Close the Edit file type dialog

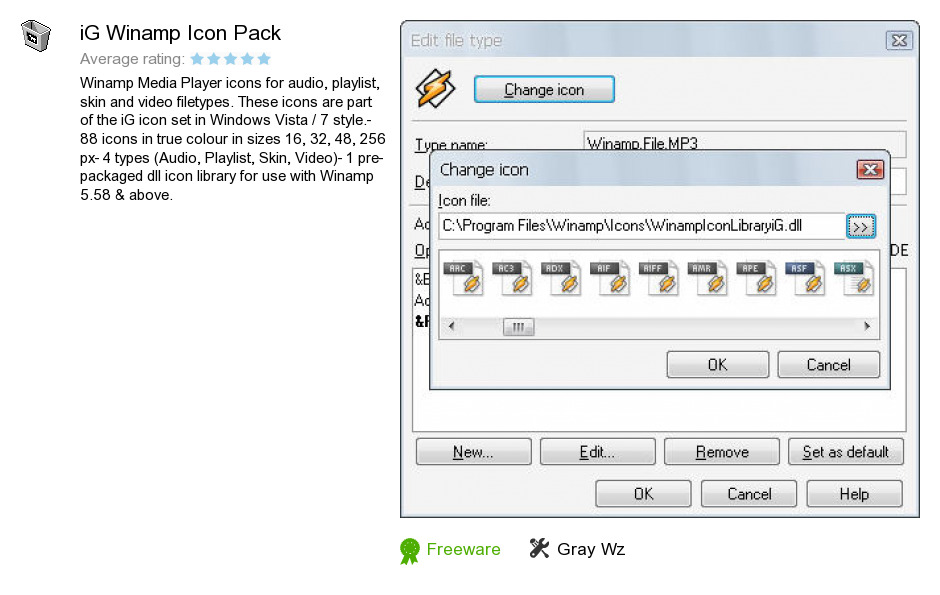click(x=899, y=41)
